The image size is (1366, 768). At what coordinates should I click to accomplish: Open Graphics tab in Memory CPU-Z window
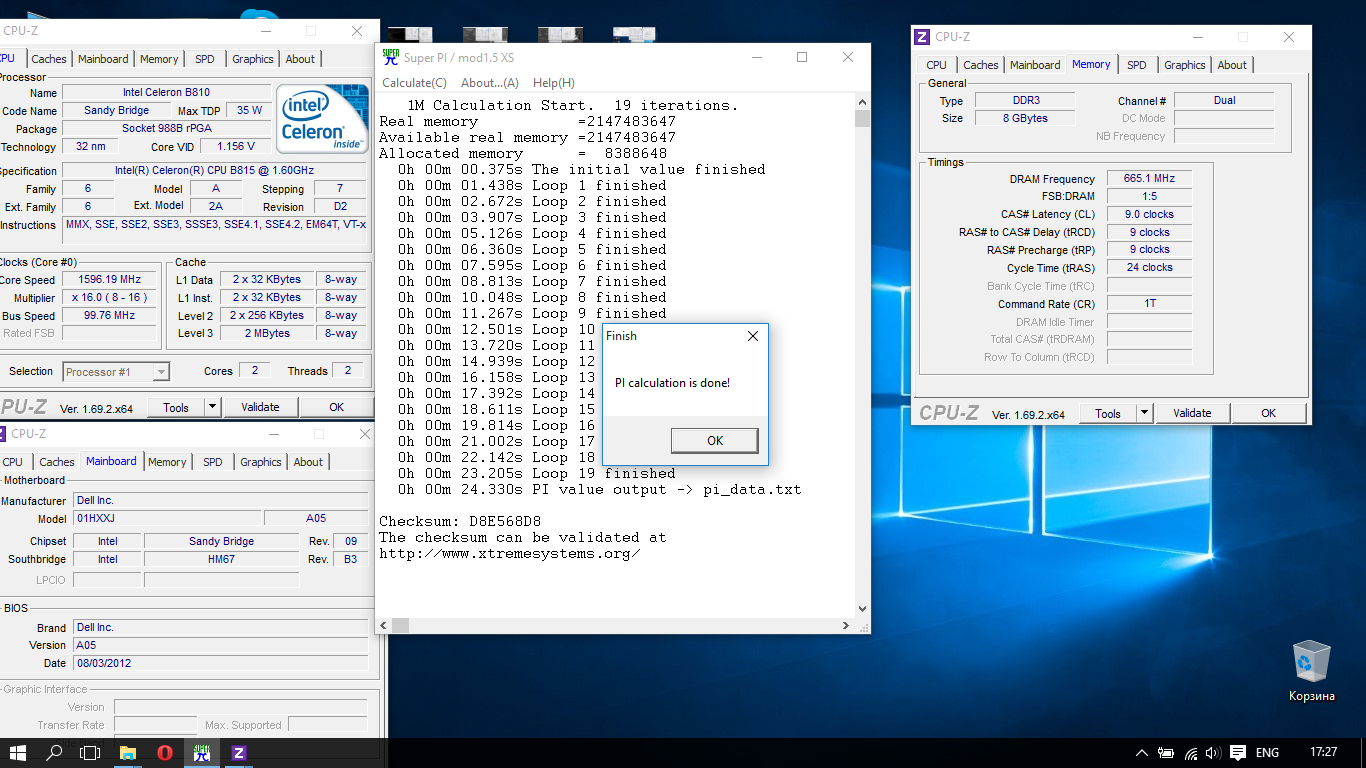(x=1185, y=65)
